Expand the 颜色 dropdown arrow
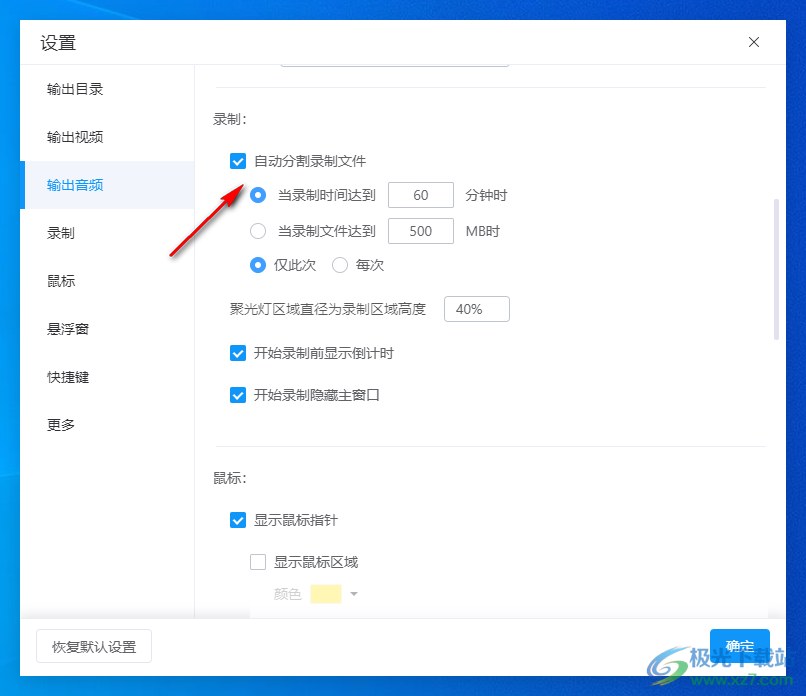The image size is (806, 696). [x=354, y=594]
